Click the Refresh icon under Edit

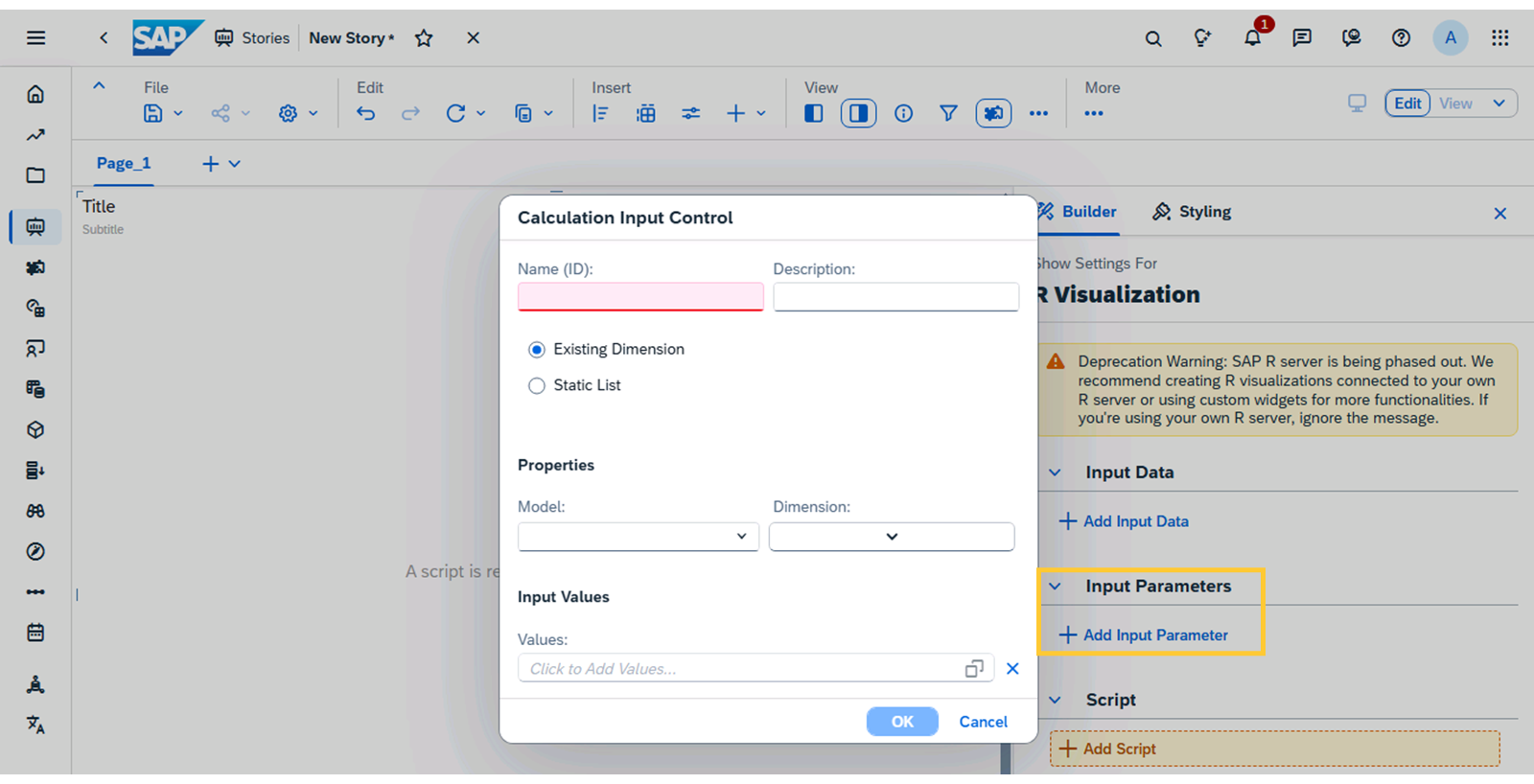coord(455,113)
